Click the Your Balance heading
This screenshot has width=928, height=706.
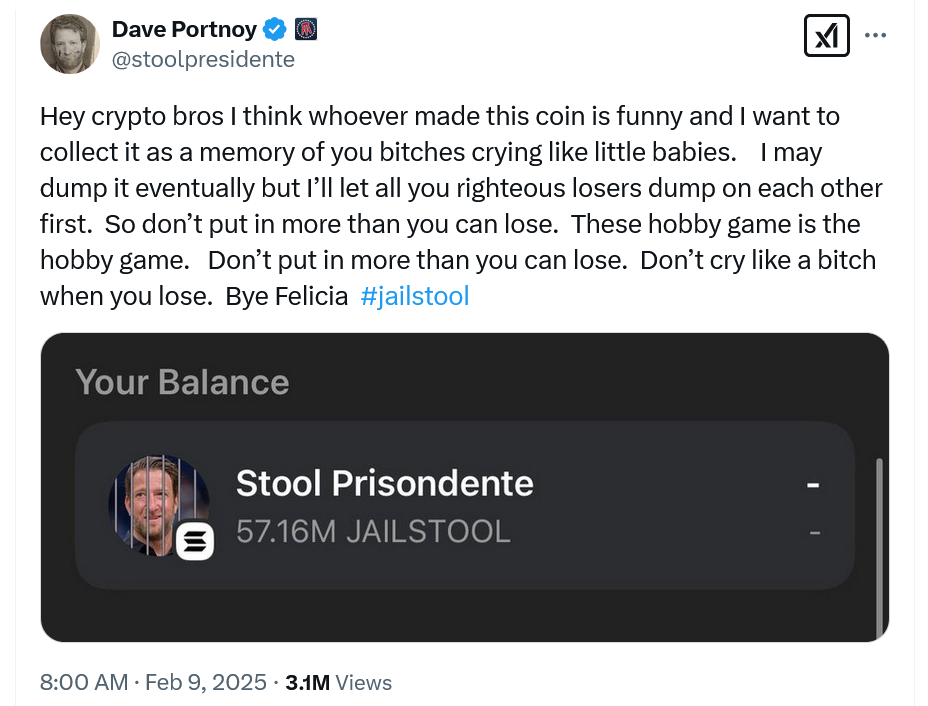(182, 382)
